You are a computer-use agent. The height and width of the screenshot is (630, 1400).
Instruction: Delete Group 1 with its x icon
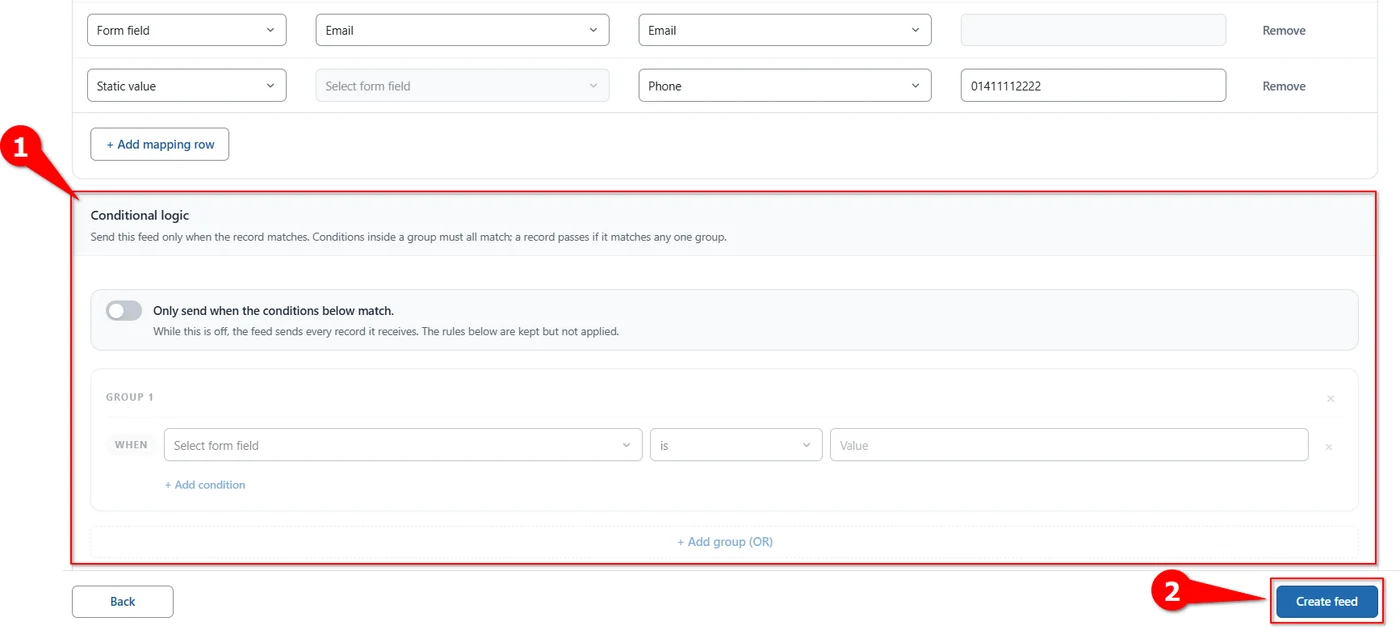[1330, 398]
